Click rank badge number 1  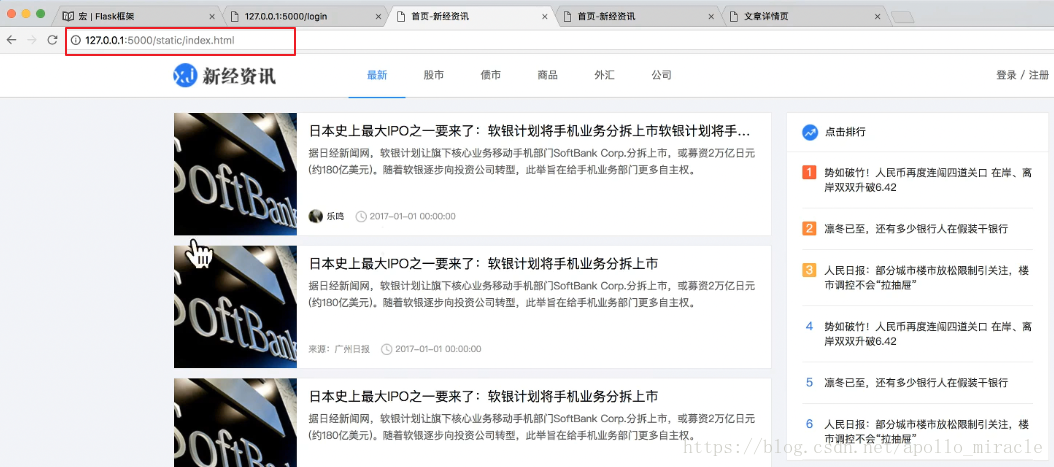click(x=809, y=173)
